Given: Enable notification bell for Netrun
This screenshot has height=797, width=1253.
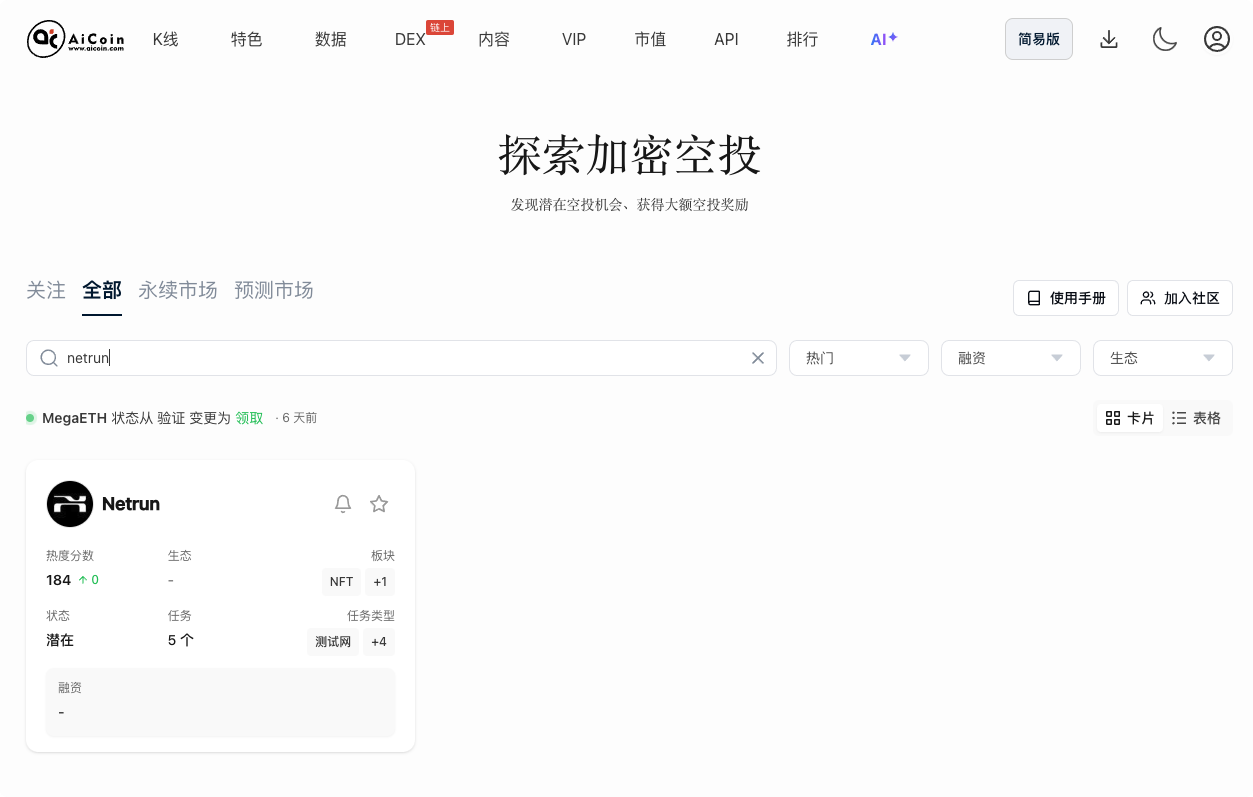Looking at the screenshot, I should [343, 504].
